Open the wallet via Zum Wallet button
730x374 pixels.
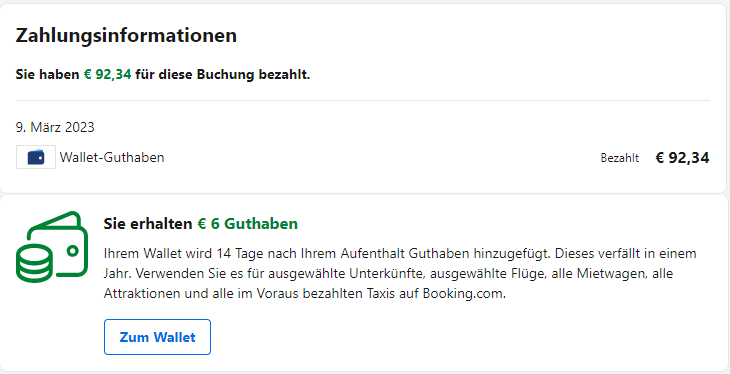tap(157, 337)
